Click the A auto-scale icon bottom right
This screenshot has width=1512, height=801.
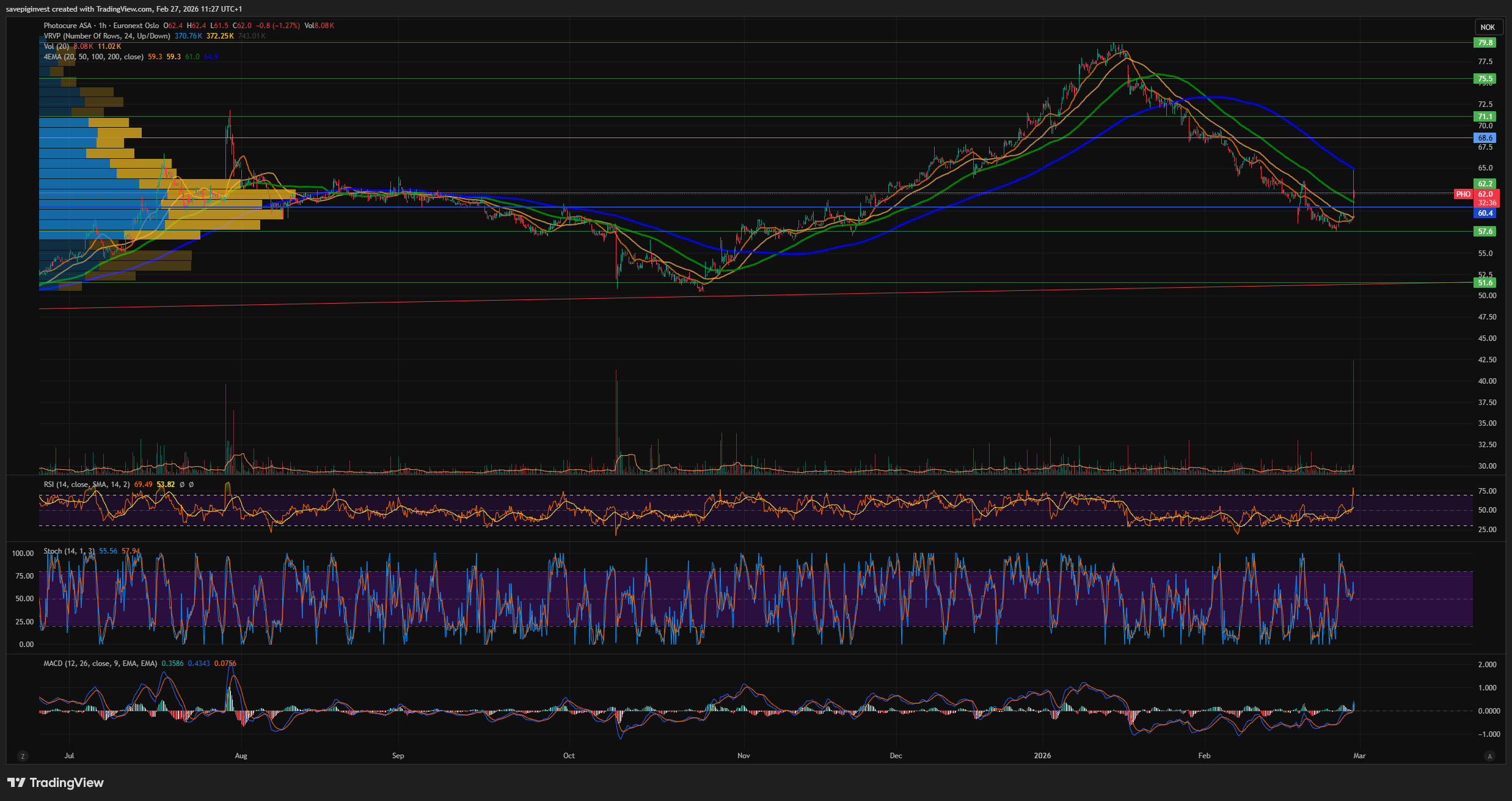click(1489, 756)
